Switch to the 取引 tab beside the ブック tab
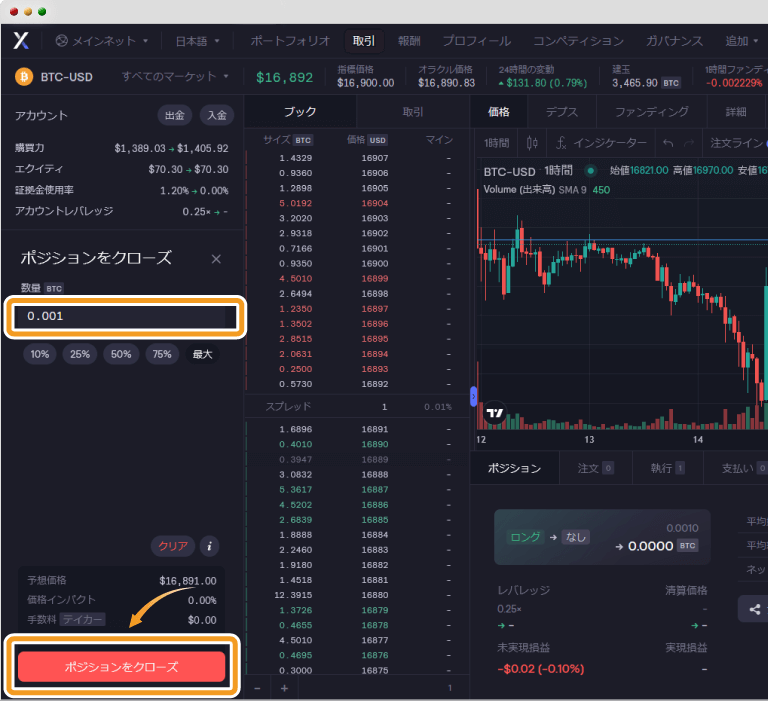 (412, 112)
